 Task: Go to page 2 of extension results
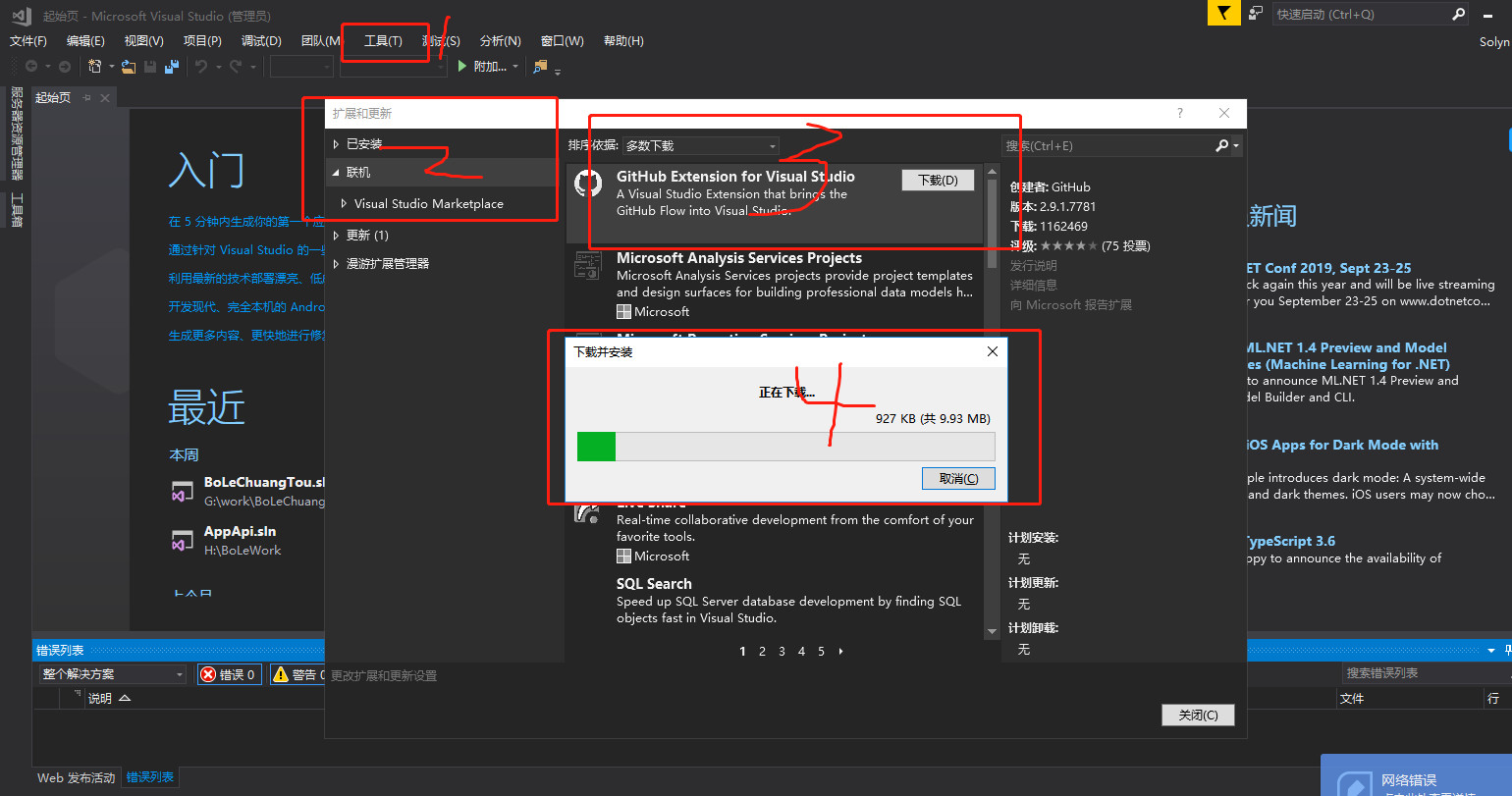pos(762,652)
